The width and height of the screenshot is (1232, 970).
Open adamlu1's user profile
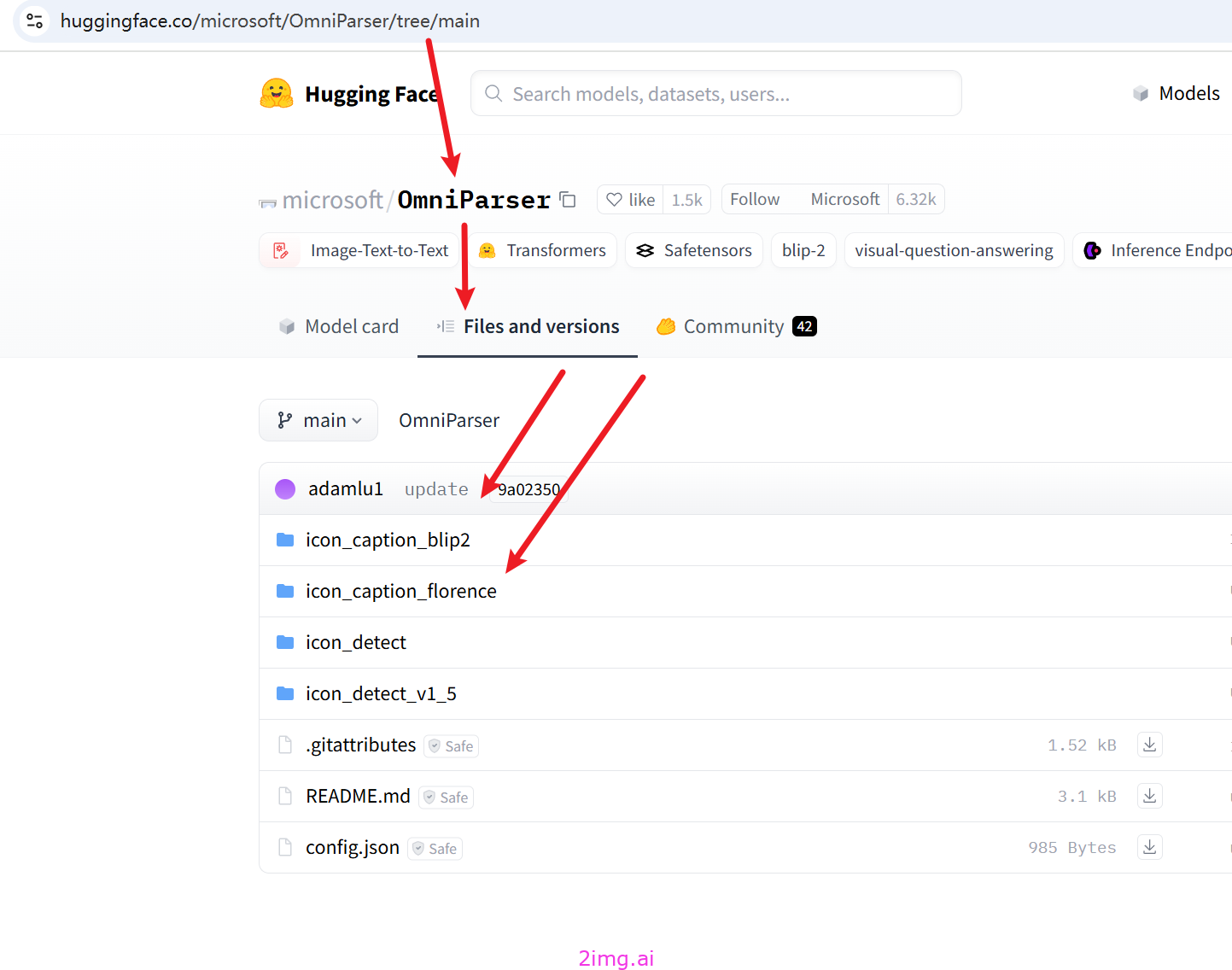click(x=346, y=488)
